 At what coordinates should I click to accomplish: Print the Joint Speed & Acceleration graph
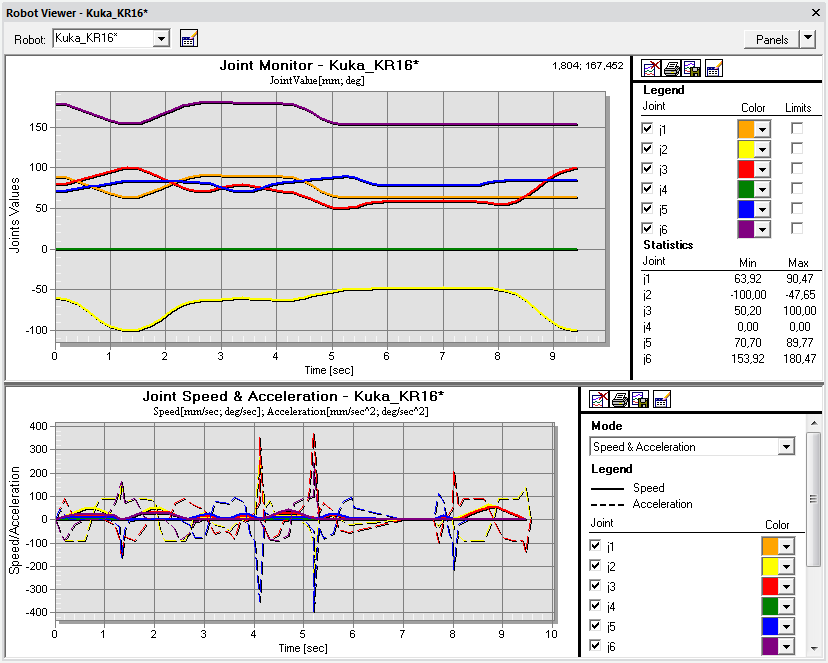(x=620, y=400)
